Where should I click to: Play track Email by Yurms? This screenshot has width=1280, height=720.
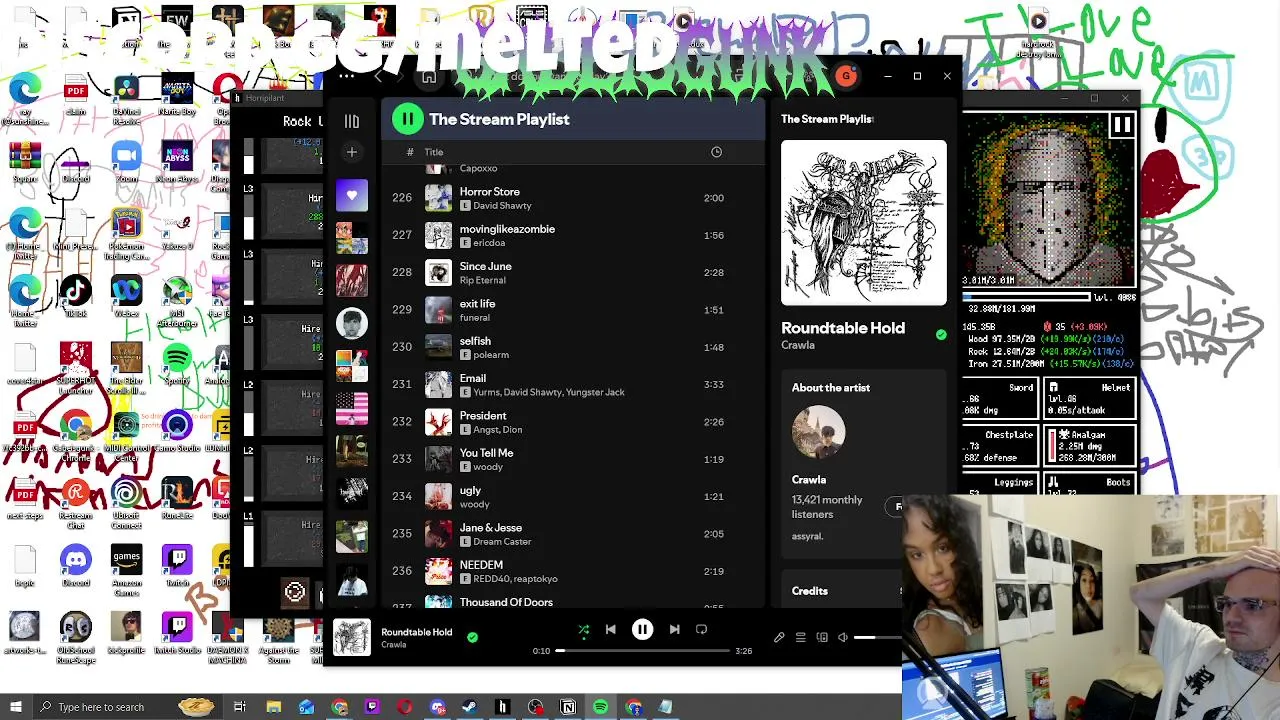pos(572,385)
